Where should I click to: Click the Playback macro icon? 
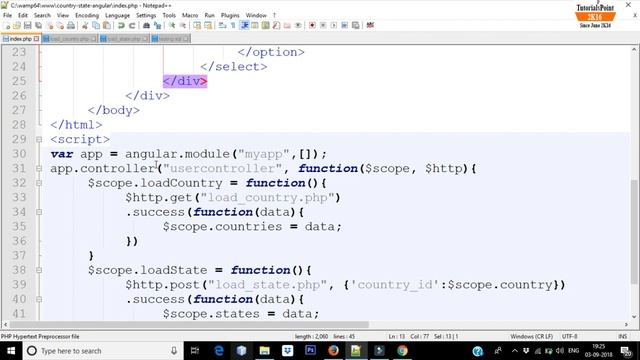click(x=334, y=25)
